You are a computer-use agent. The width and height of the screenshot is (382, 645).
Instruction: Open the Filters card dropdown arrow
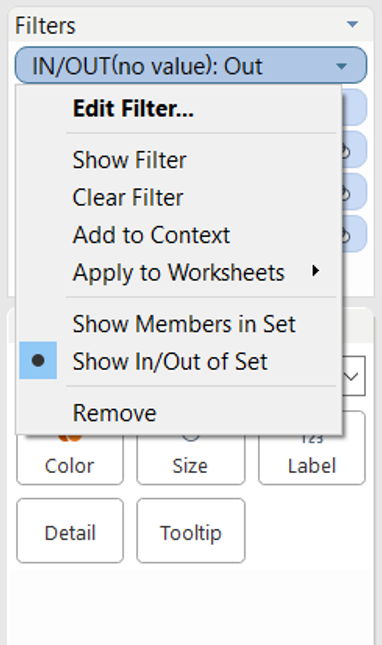tap(352, 25)
